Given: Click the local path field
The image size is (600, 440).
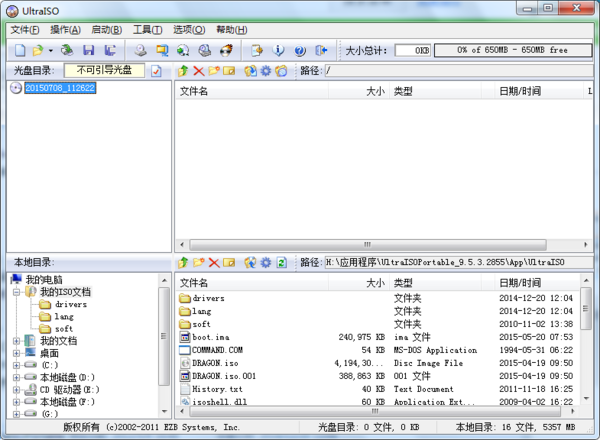Looking at the screenshot, I should (x=459, y=262).
